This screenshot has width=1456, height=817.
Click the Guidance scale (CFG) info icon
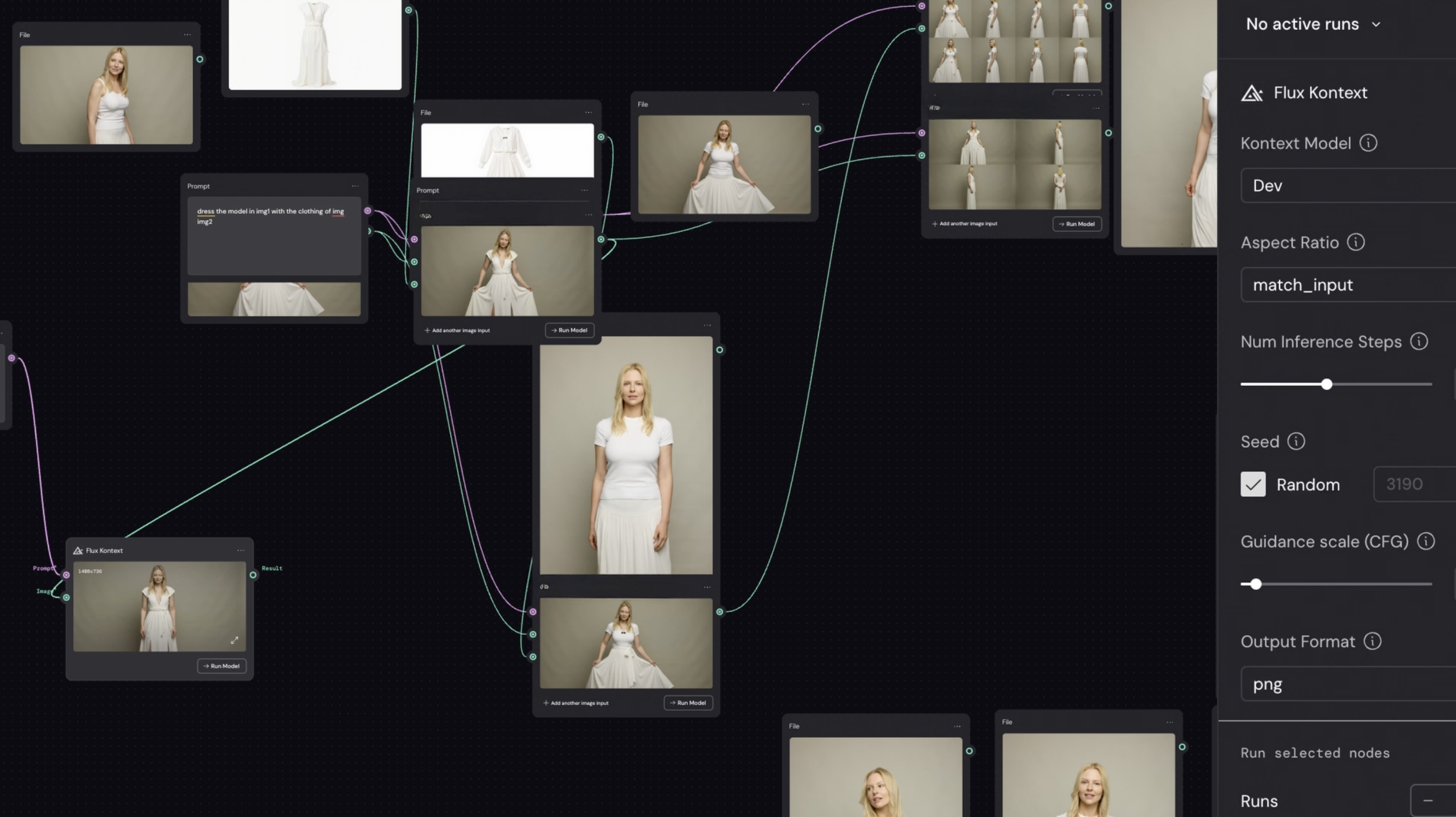click(x=1425, y=542)
